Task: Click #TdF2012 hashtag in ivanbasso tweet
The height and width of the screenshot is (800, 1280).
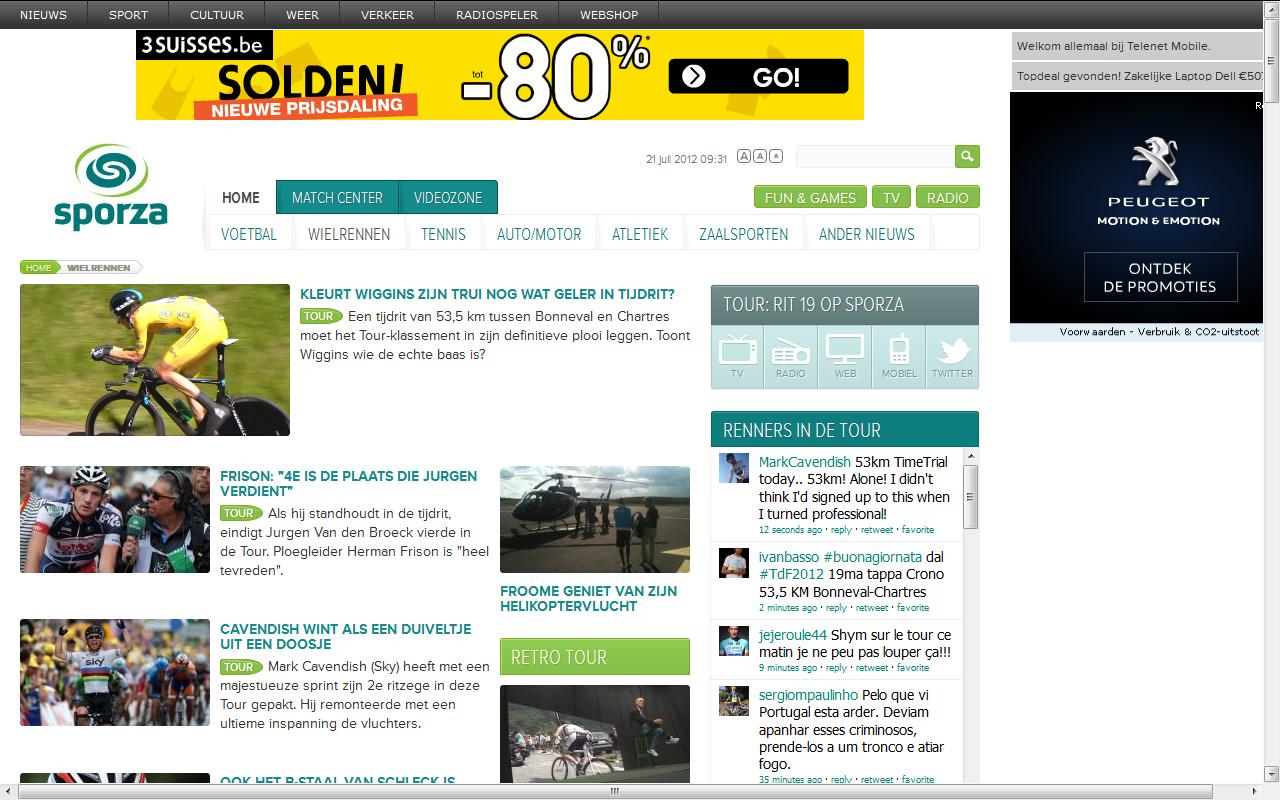Action: pos(791,574)
